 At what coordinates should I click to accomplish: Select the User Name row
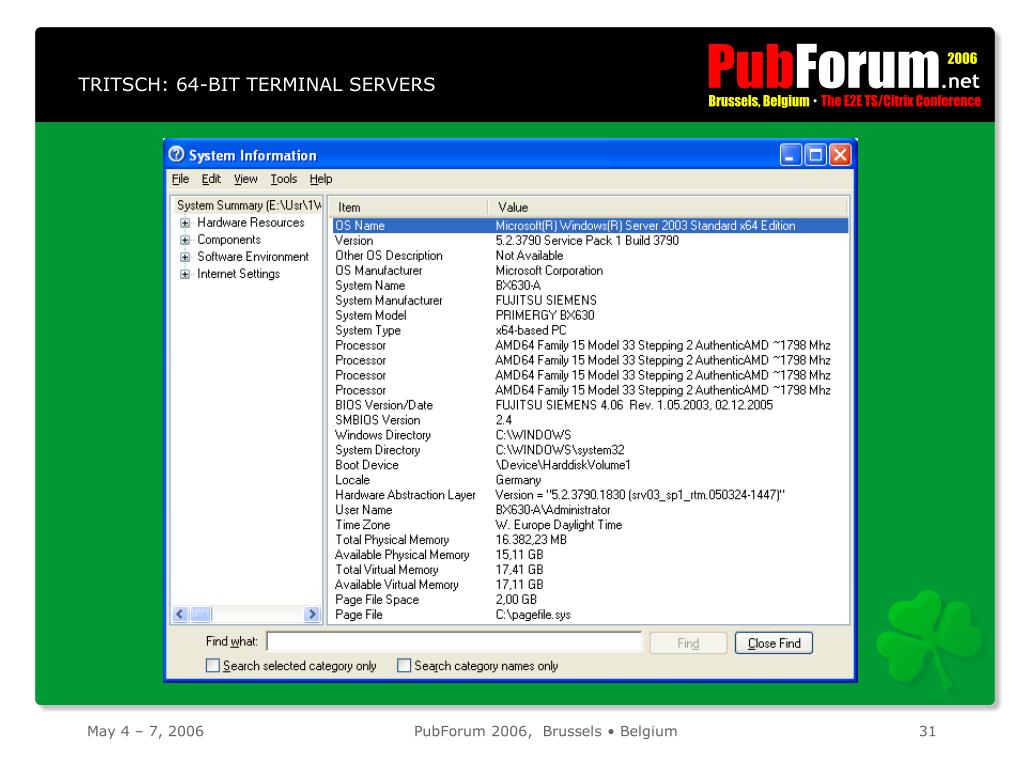(x=590, y=510)
